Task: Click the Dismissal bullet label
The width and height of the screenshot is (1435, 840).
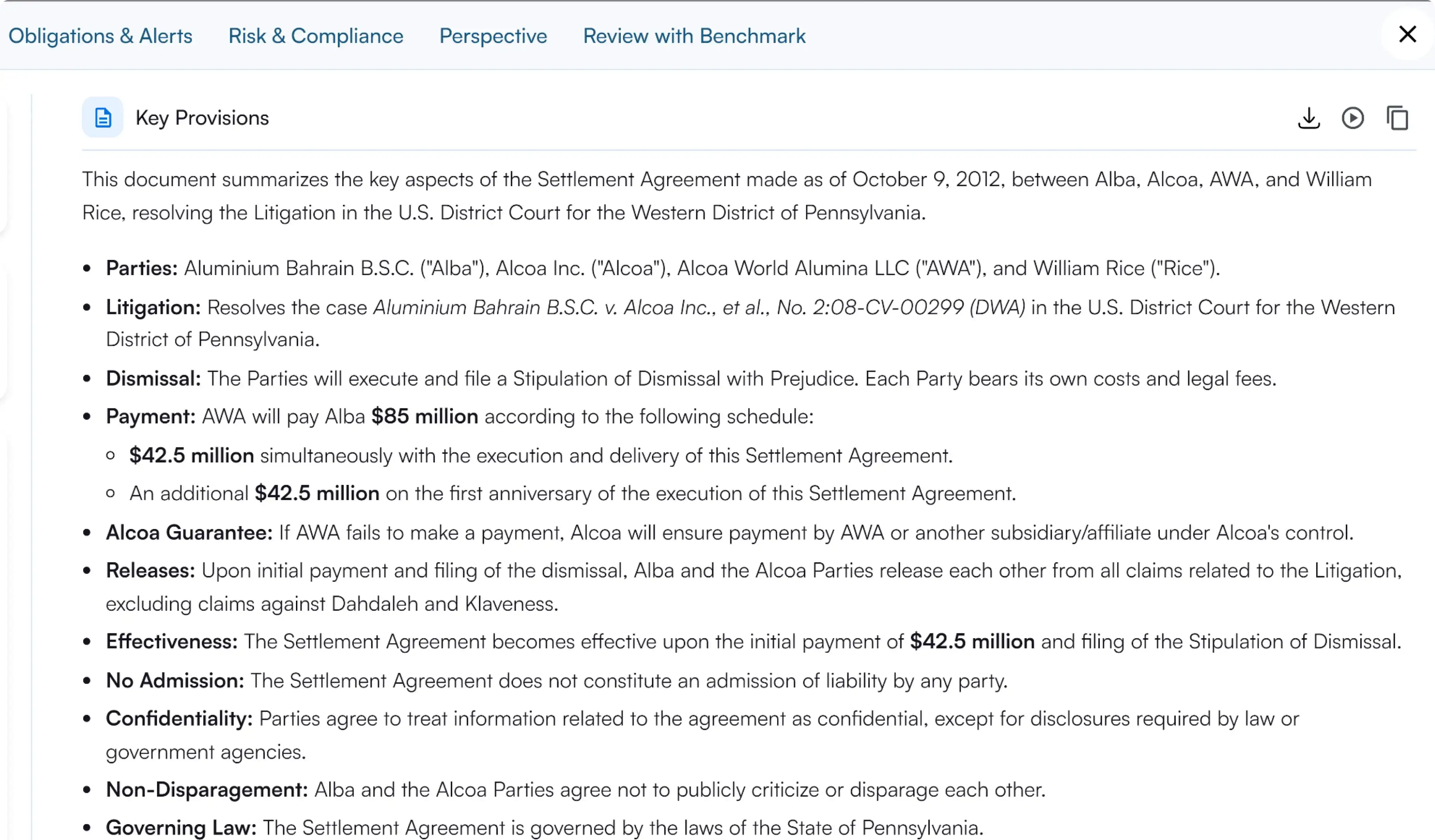Action: pyautogui.click(x=153, y=378)
